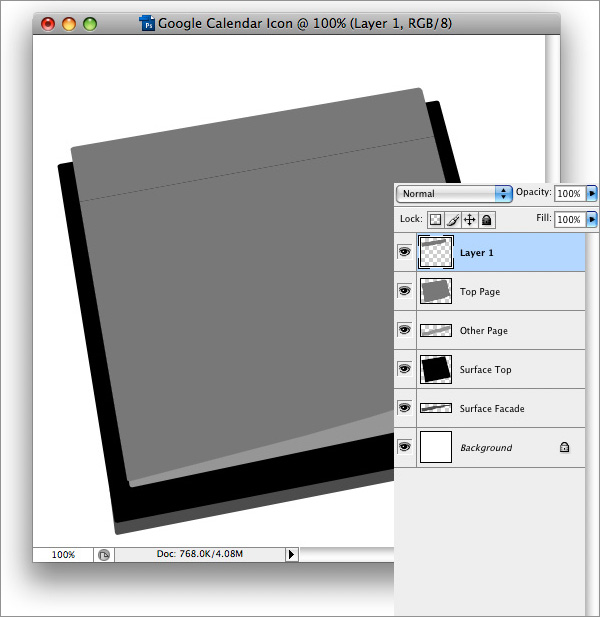This screenshot has width=600, height=617.
Task: Click the status bar preview icon beside zoom field
Action: point(104,555)
